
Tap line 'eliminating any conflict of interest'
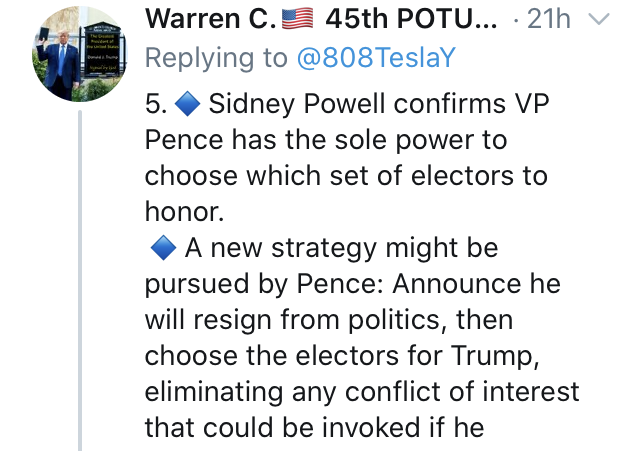[x=362, y=391]
